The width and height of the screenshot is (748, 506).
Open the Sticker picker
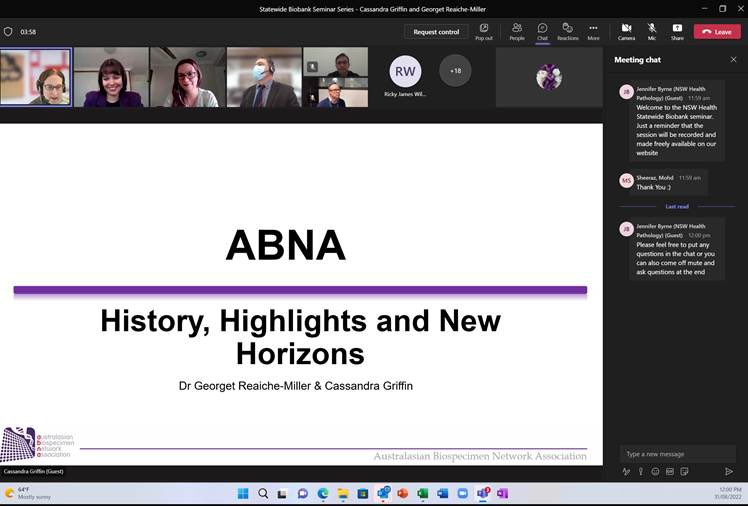click(x=684, y=471)
